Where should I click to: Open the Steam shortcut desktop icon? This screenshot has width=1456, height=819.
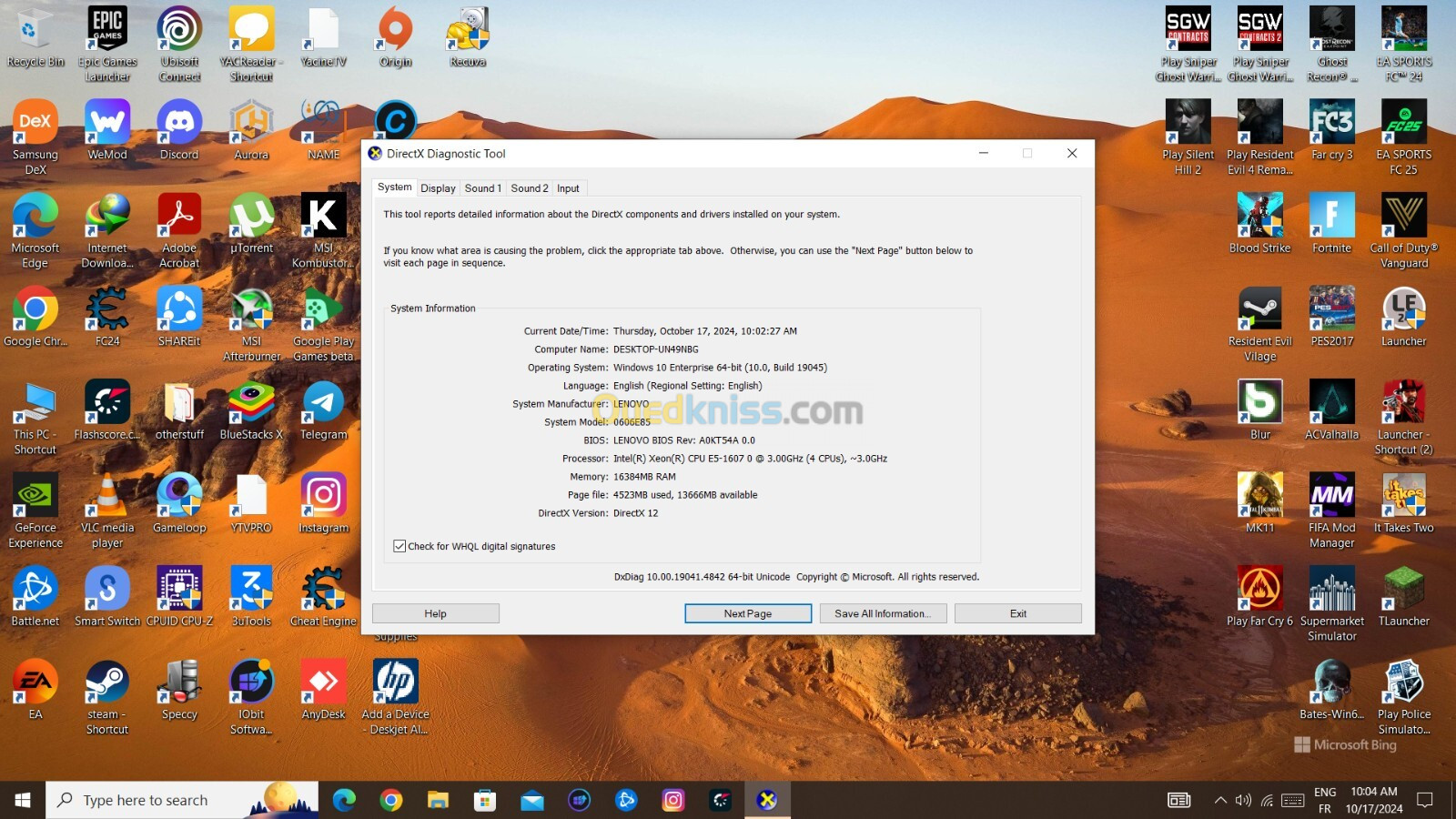click(x=107, y=697)
